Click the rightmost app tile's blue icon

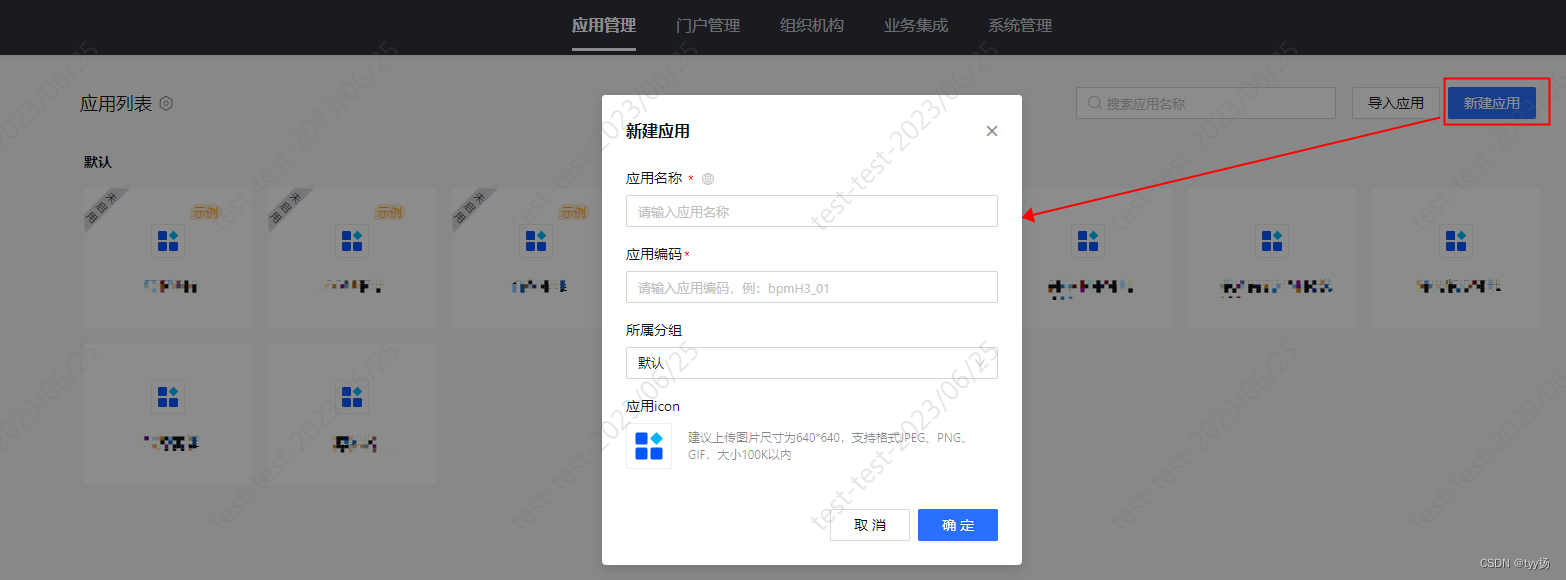click(x=1455, y=240)
